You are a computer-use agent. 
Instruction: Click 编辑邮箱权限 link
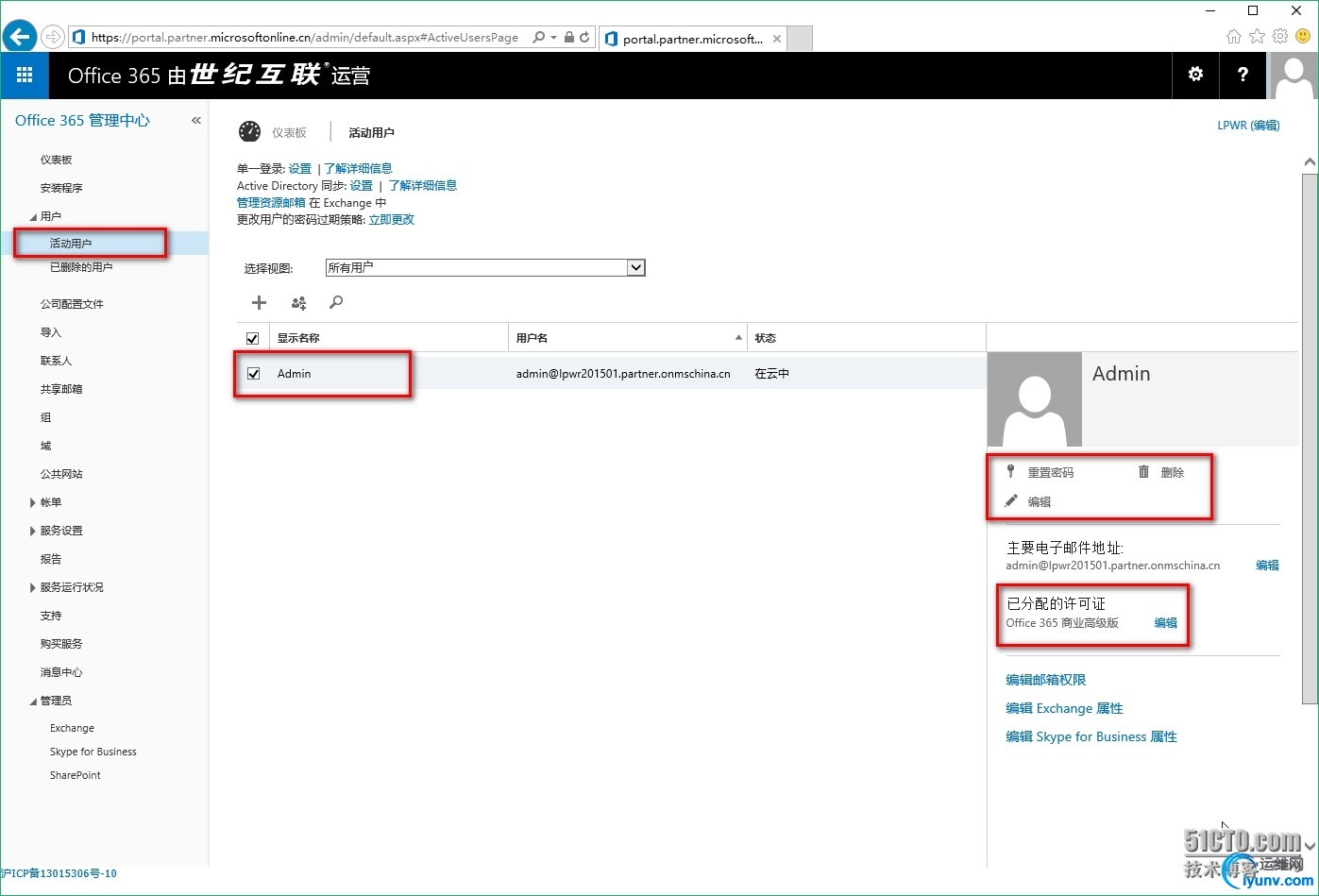click(1046, 680)
